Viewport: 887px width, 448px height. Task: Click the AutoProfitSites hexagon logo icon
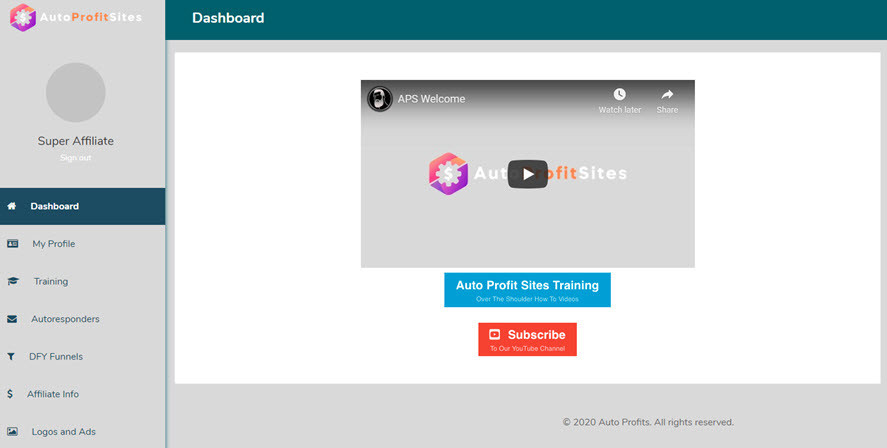click(23, 18)
